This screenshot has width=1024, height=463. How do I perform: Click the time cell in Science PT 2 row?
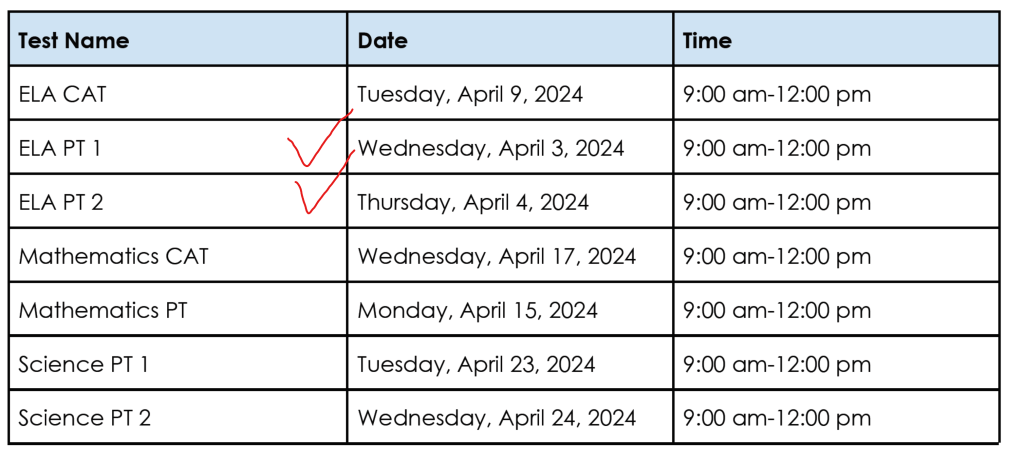[777, 419]
